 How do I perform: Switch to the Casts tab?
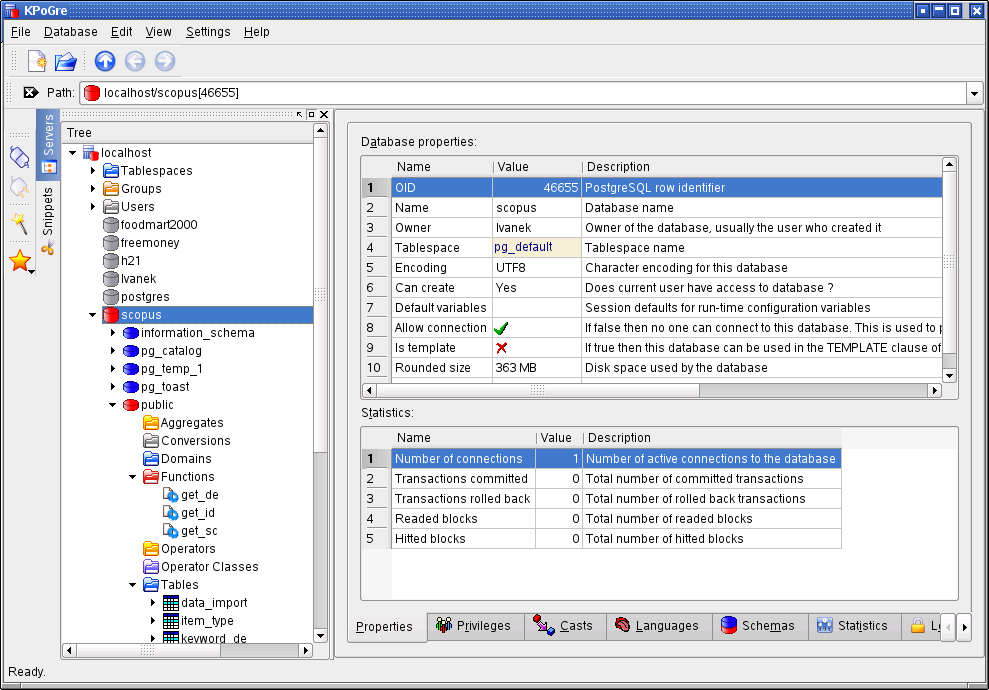(x=565, y=626)
